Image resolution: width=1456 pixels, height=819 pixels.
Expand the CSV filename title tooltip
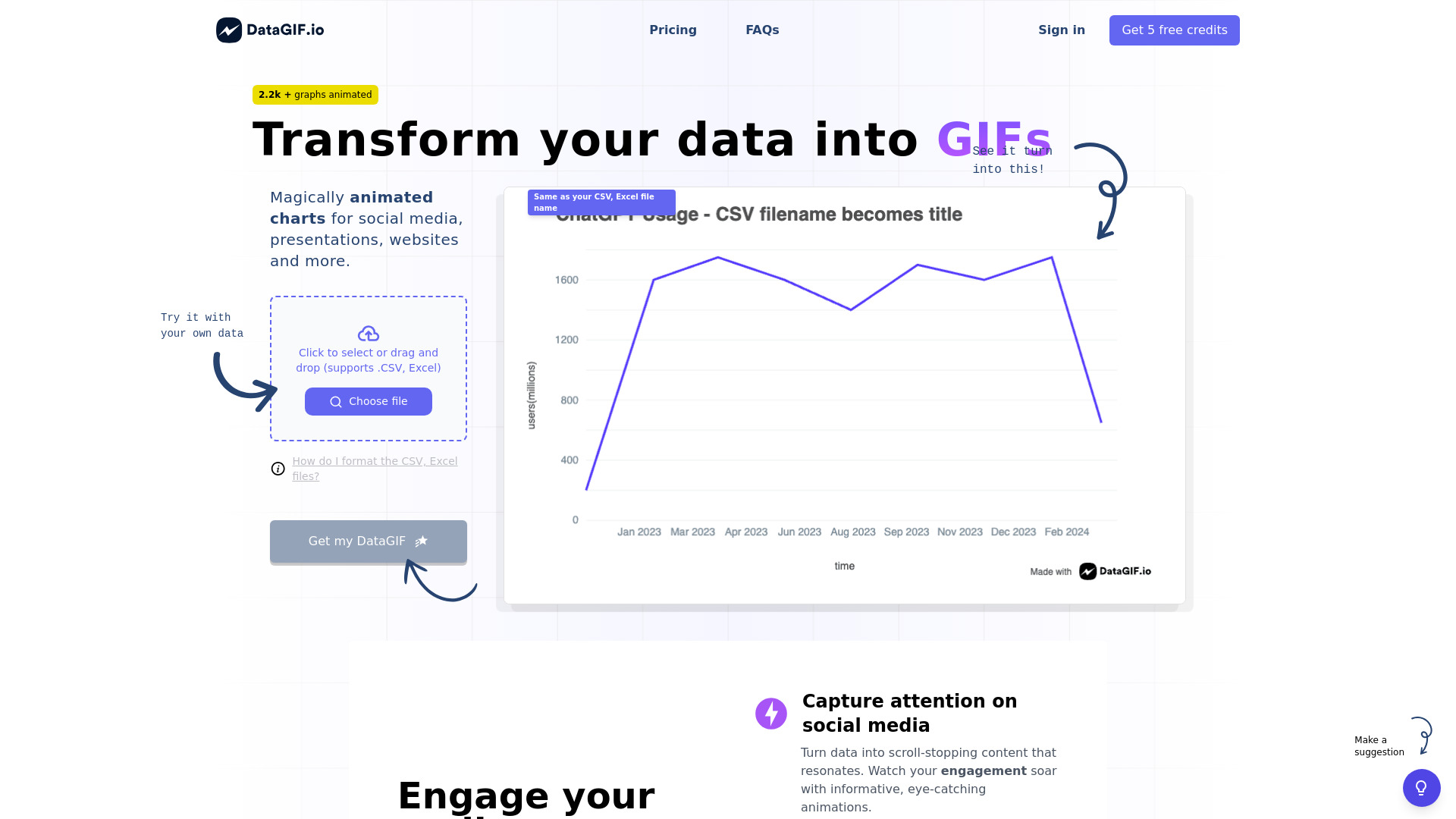601,202
